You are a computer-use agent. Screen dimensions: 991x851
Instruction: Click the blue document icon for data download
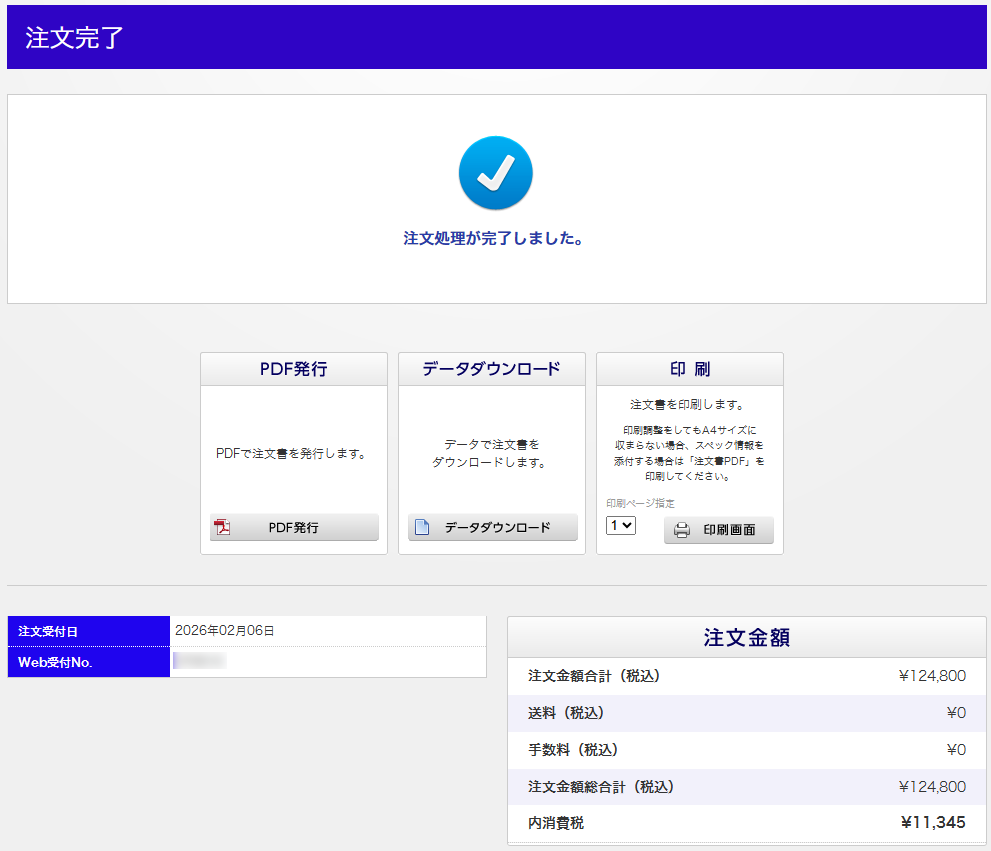tap(422, 528)
